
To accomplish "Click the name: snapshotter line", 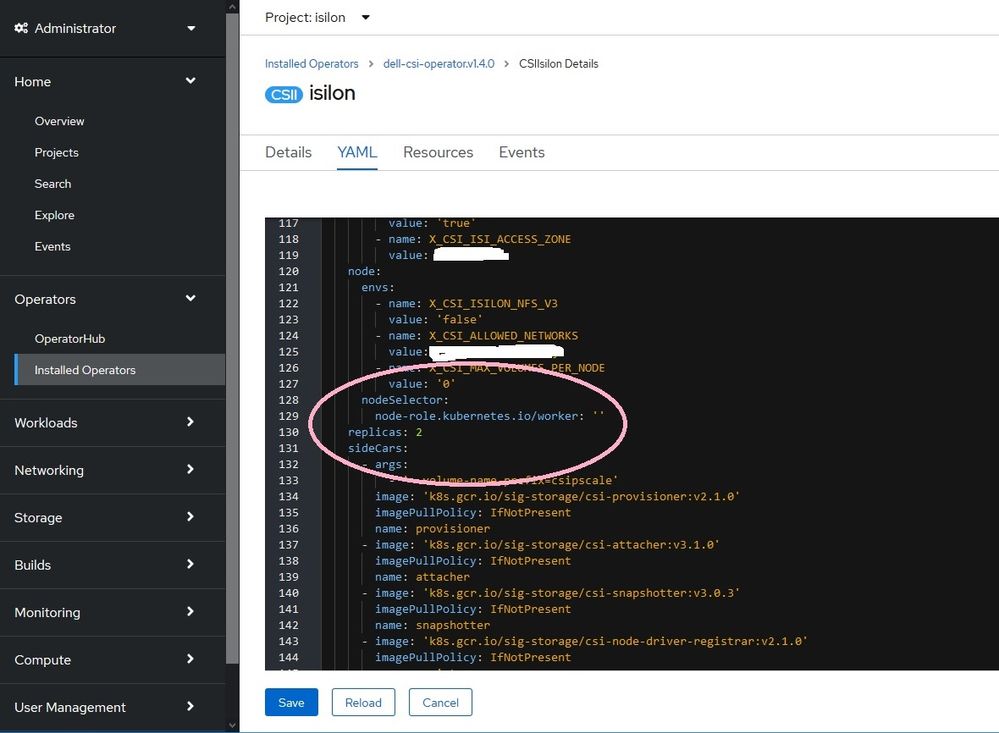I will click(x=433, y=625).
